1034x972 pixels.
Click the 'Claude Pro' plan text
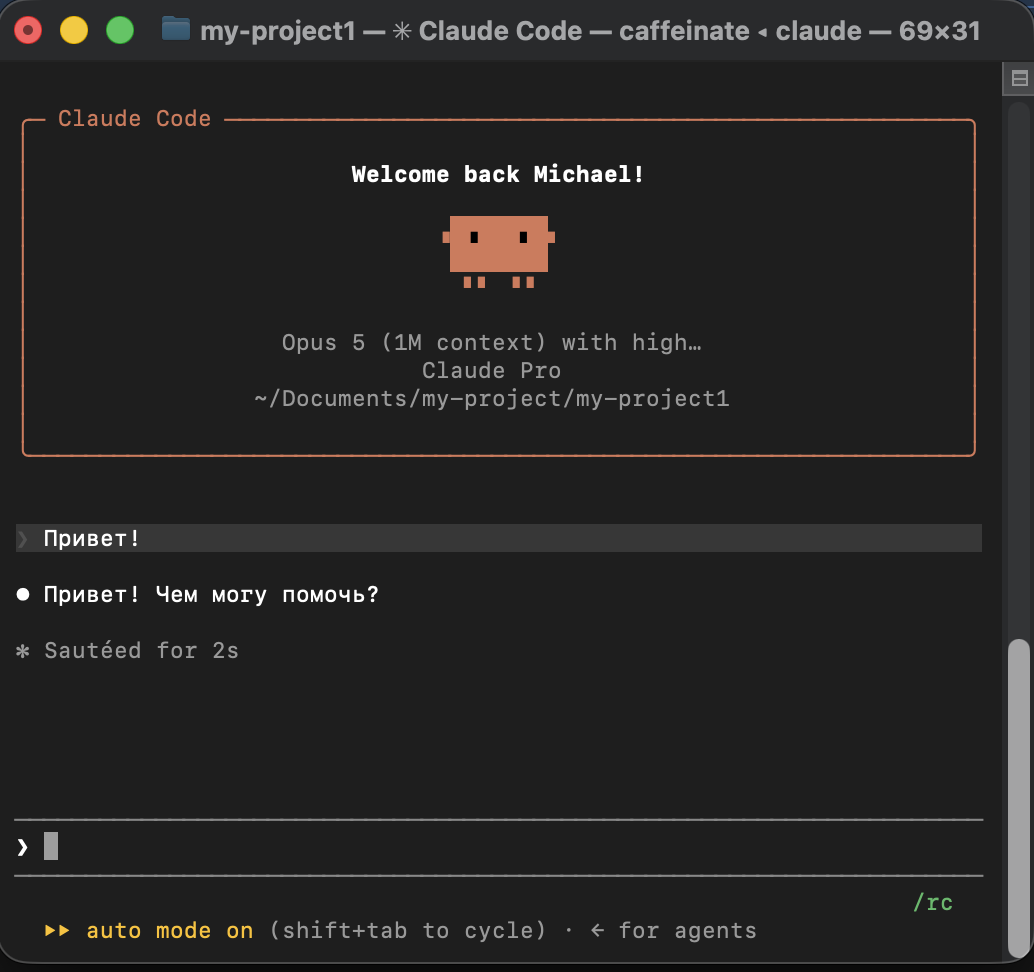coord(491,371)
